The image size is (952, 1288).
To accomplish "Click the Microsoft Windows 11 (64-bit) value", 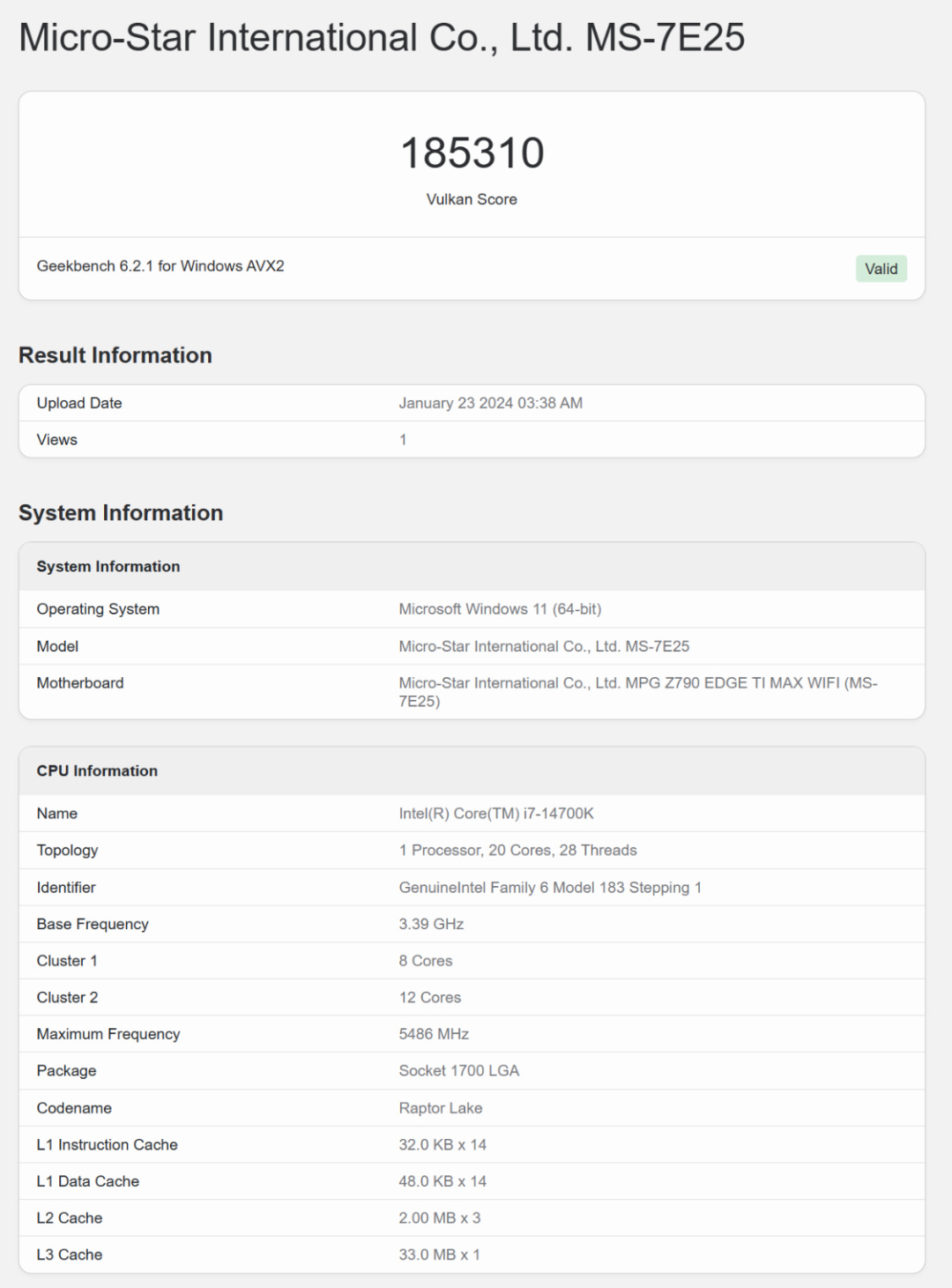I will pos(500,609).
